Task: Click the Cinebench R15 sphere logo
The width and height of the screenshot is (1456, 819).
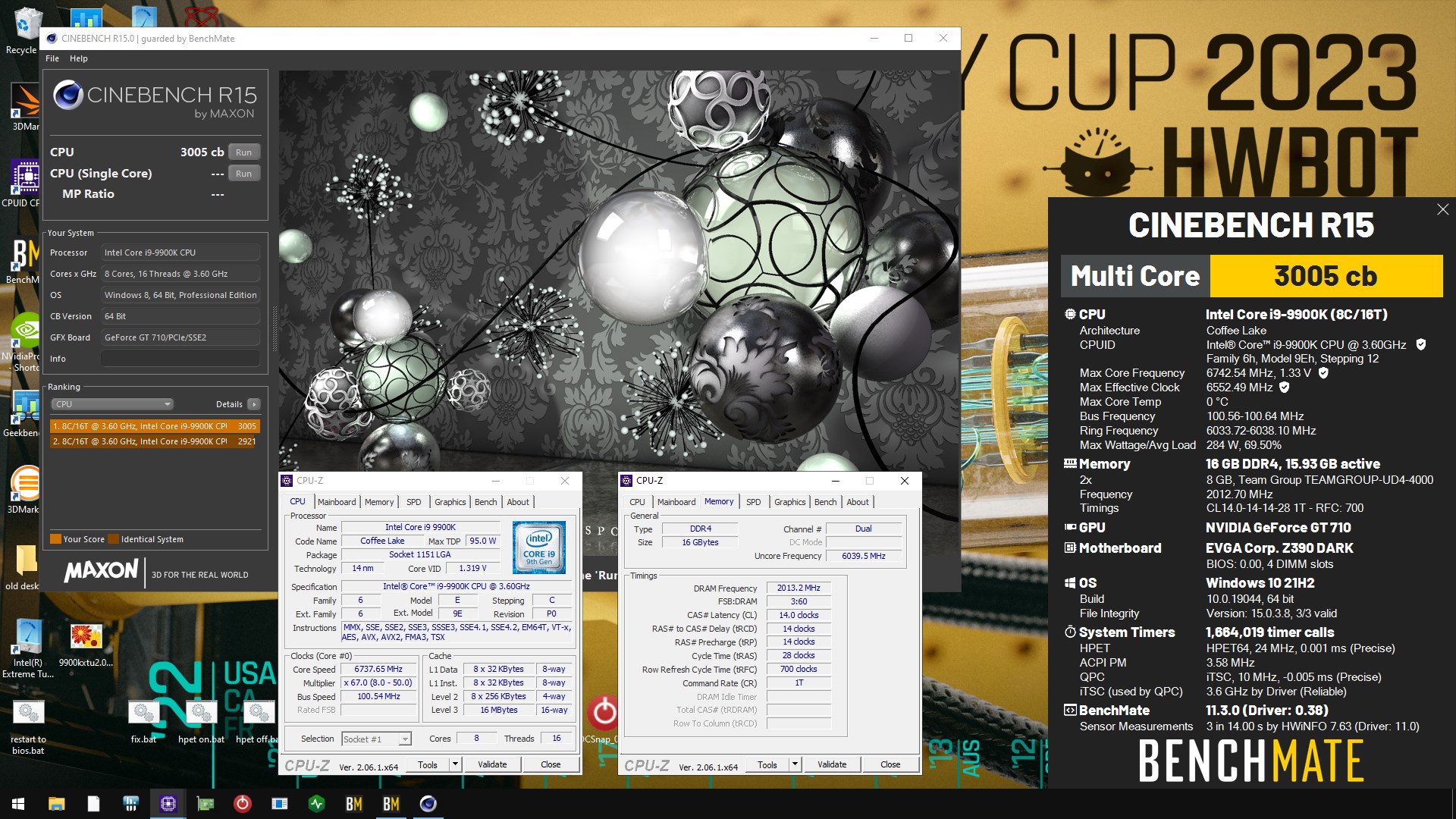Action: click(68, 95)
